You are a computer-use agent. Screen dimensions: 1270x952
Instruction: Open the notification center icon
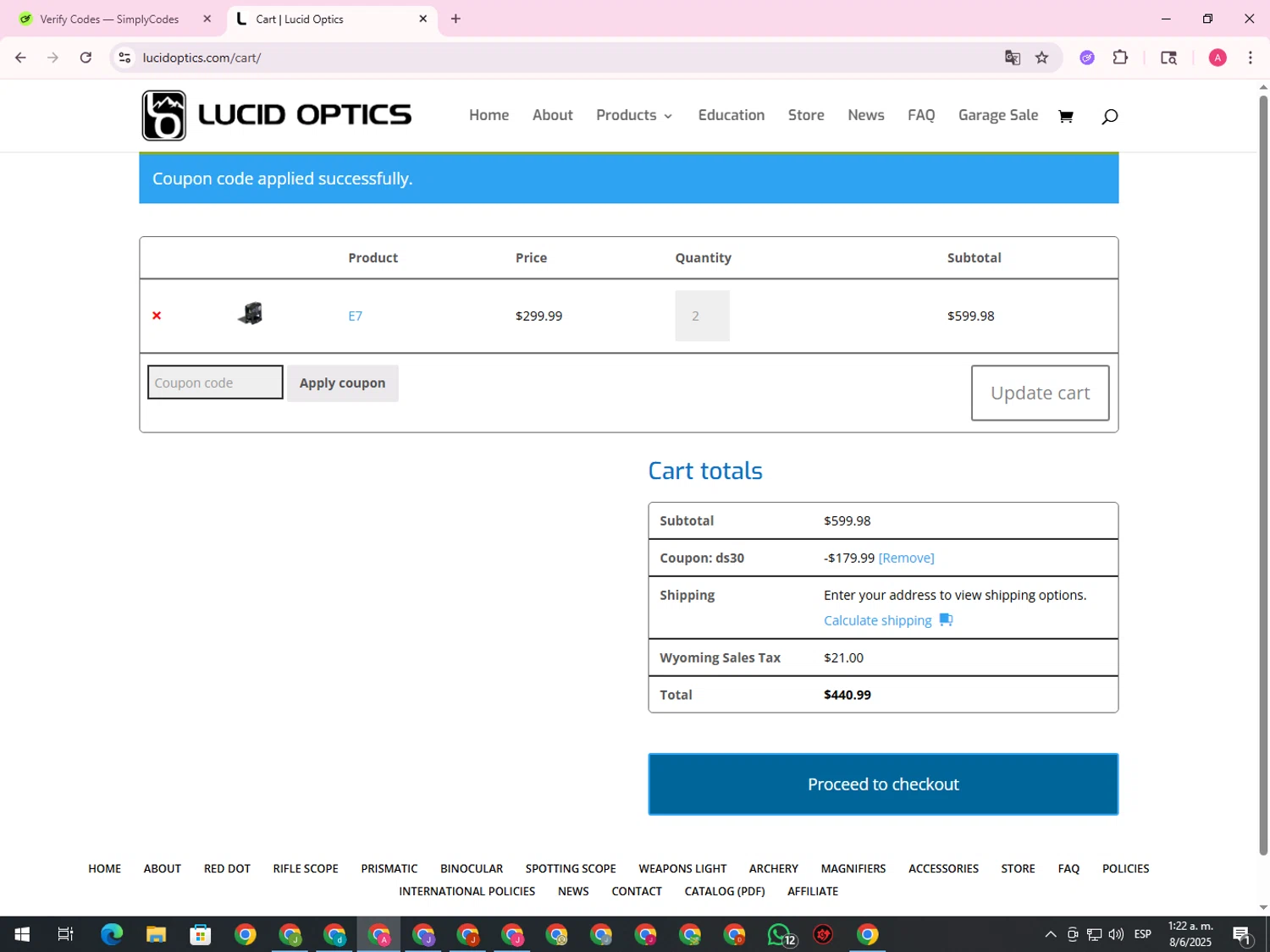[1242, 934]
